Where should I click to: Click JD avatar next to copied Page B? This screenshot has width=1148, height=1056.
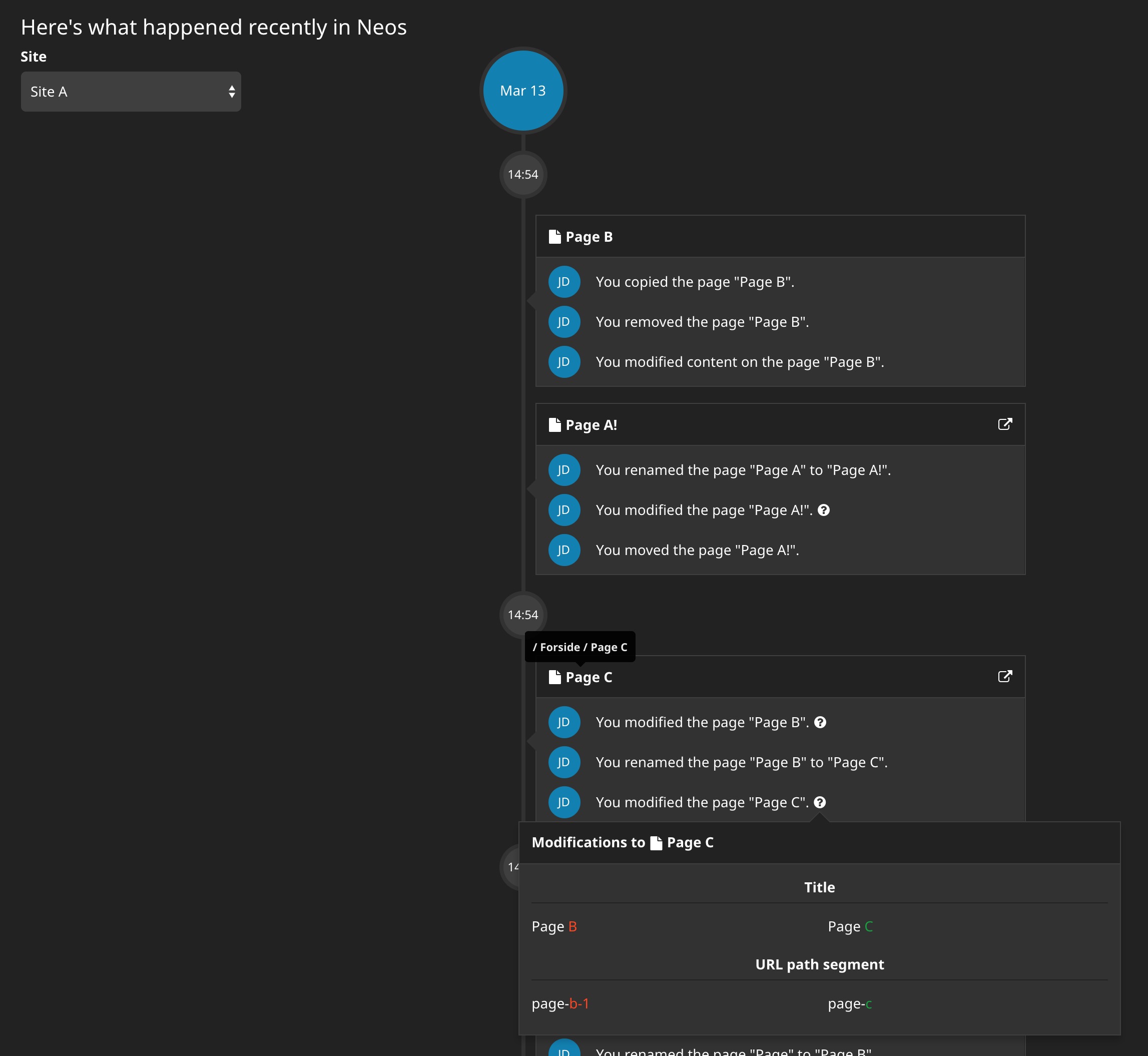click(564, 282)
